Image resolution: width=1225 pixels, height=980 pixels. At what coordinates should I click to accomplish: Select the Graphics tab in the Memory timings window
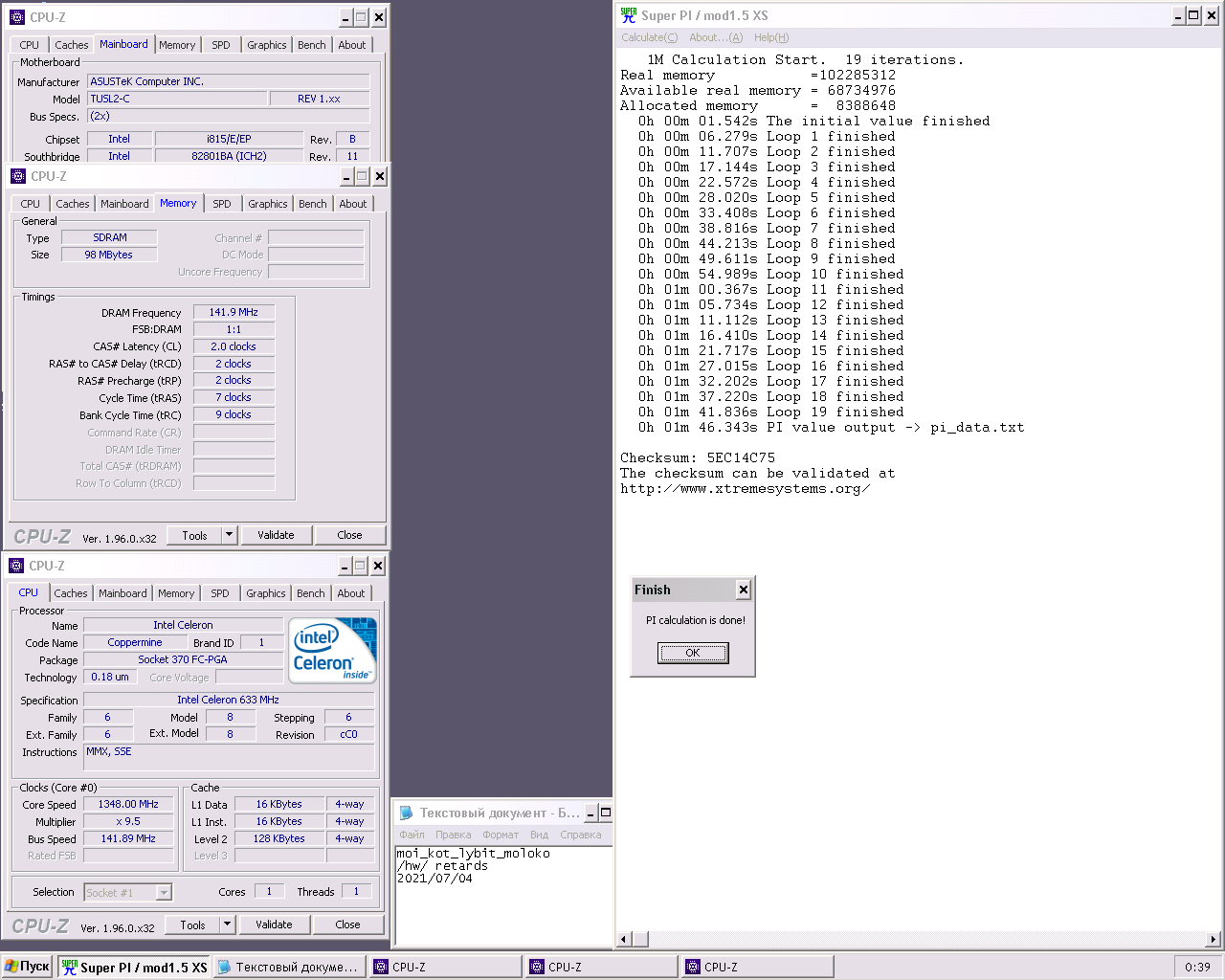[268, 204]
